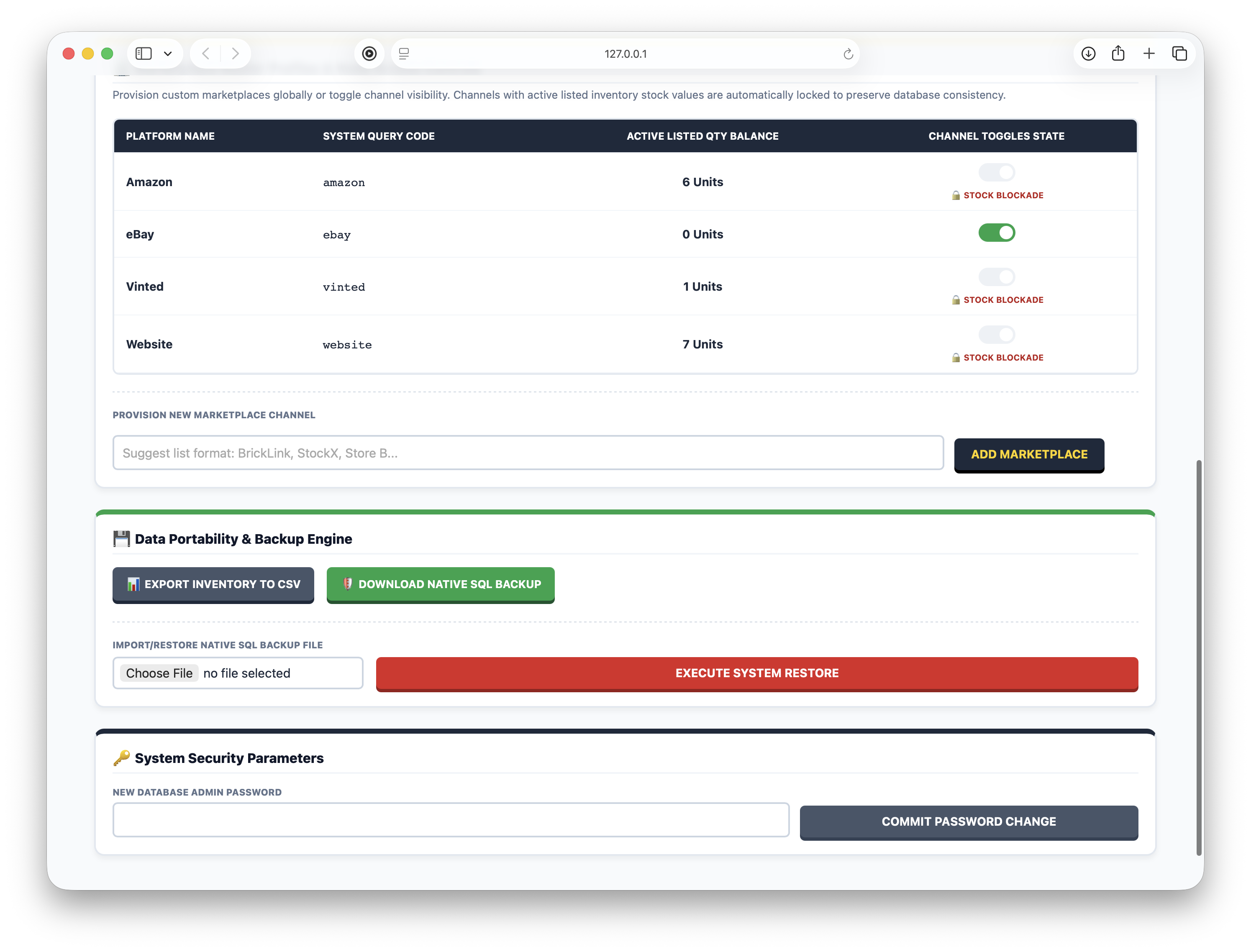The width and height of the screenshot is (1251, 952).
Task: Show Safari downloads icon
Action: coord(1088,54)
